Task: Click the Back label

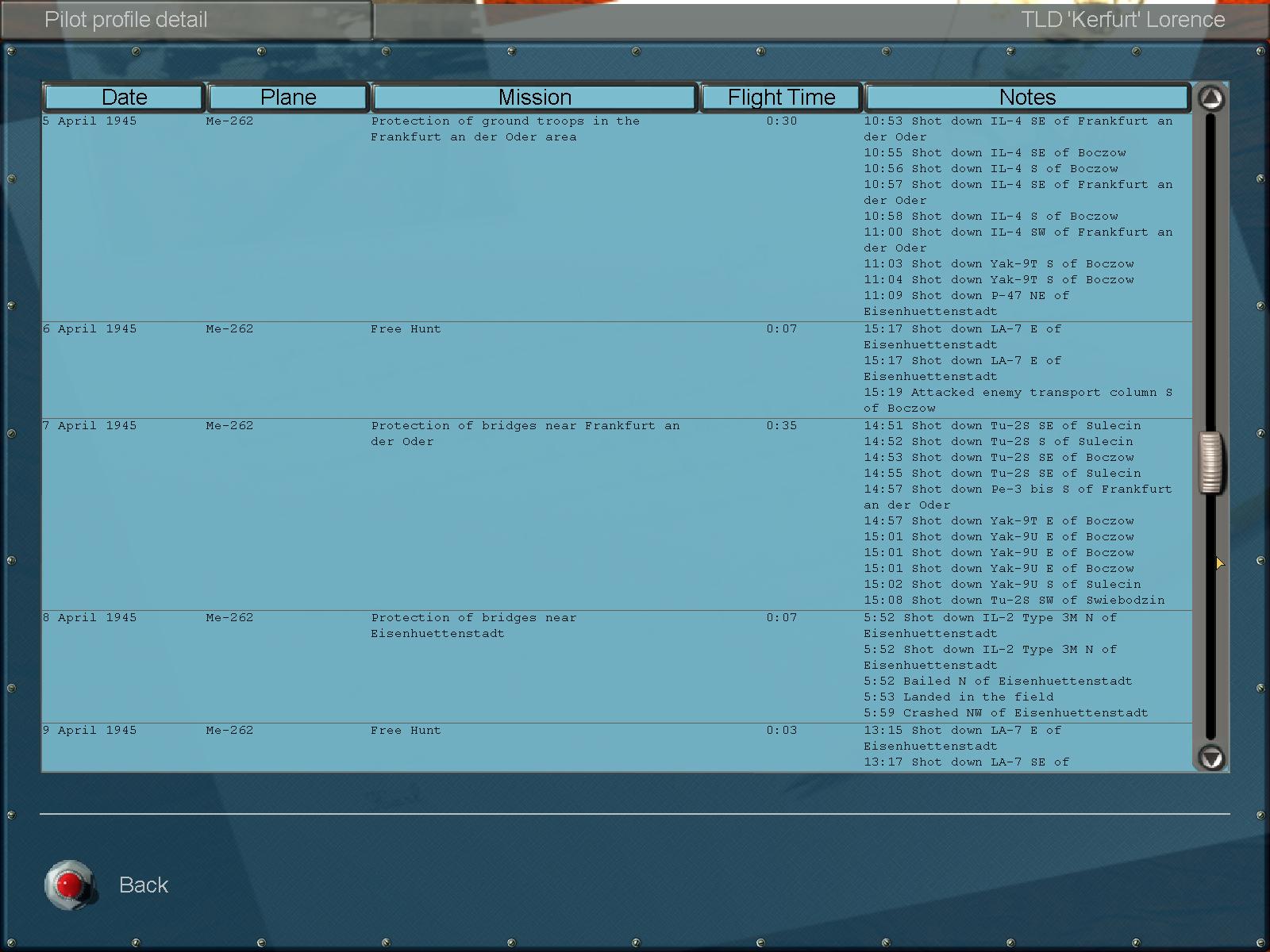Action: point(144,885)
